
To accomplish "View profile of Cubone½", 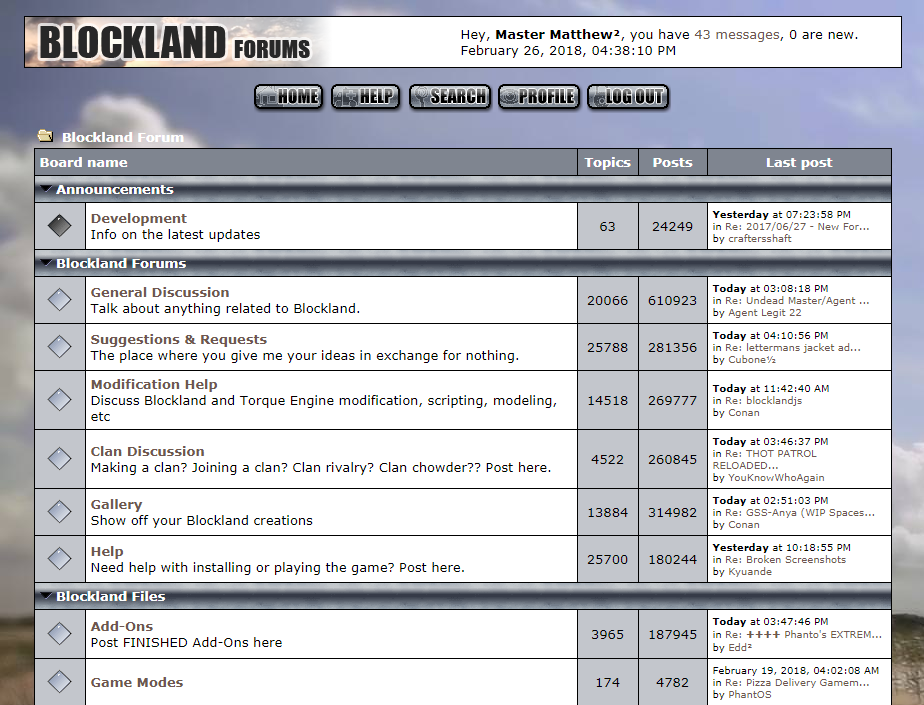I will pyautogui.click(x=752, y=360).
